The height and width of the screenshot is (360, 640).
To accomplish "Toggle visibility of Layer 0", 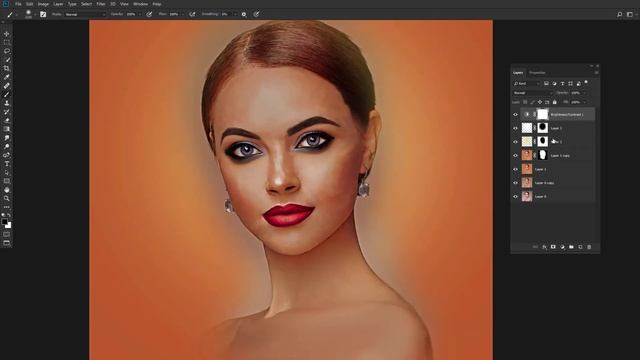I will click(x=515, y=196).
